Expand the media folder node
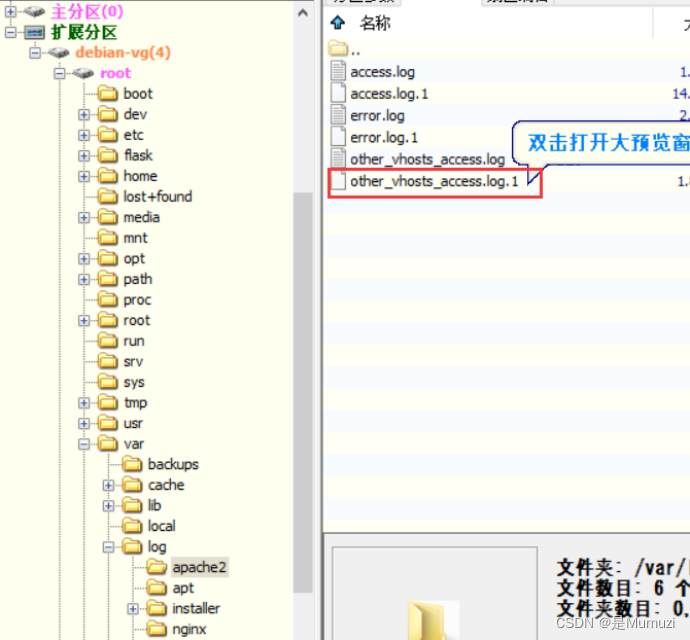The height and width of the screenshot is (640, 690). pos(84,217)
